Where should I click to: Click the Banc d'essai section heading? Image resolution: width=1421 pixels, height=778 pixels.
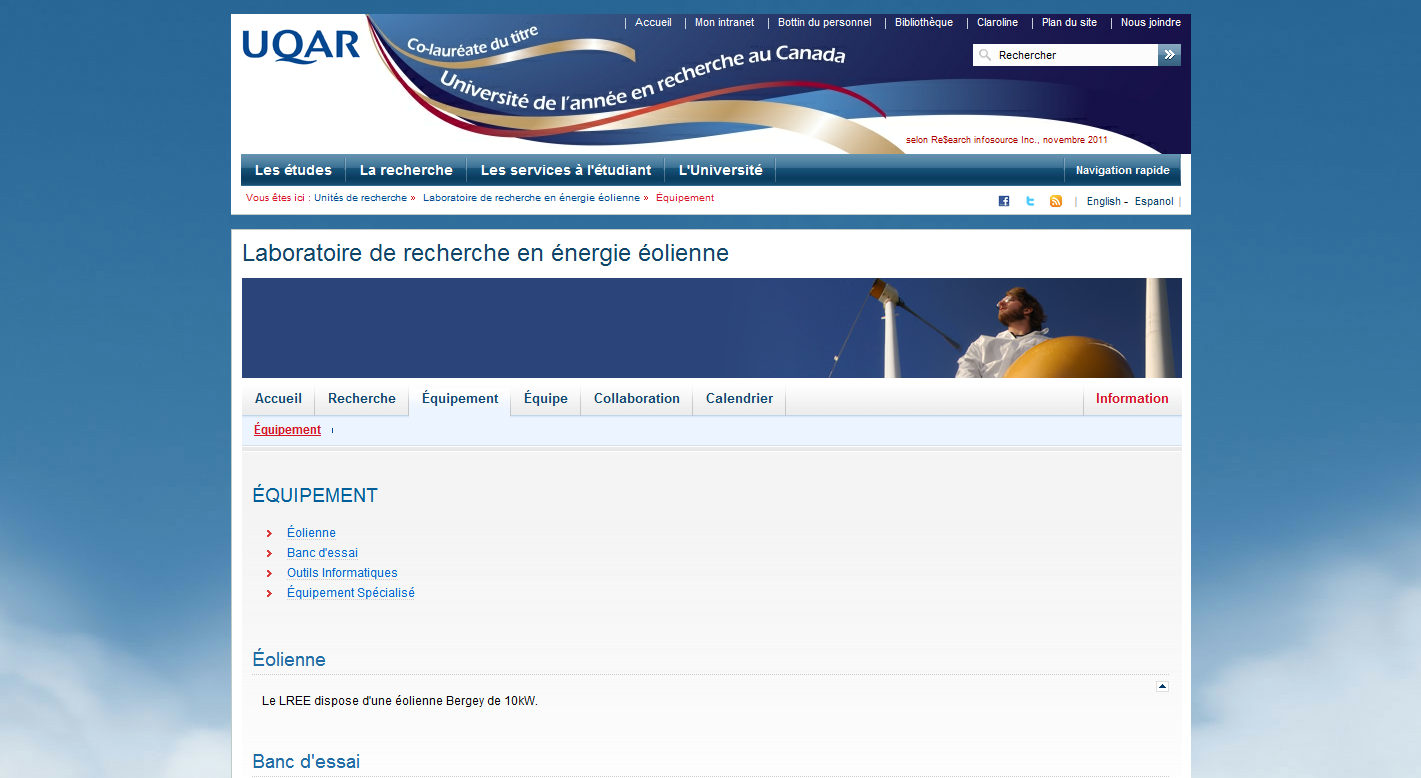306,762
